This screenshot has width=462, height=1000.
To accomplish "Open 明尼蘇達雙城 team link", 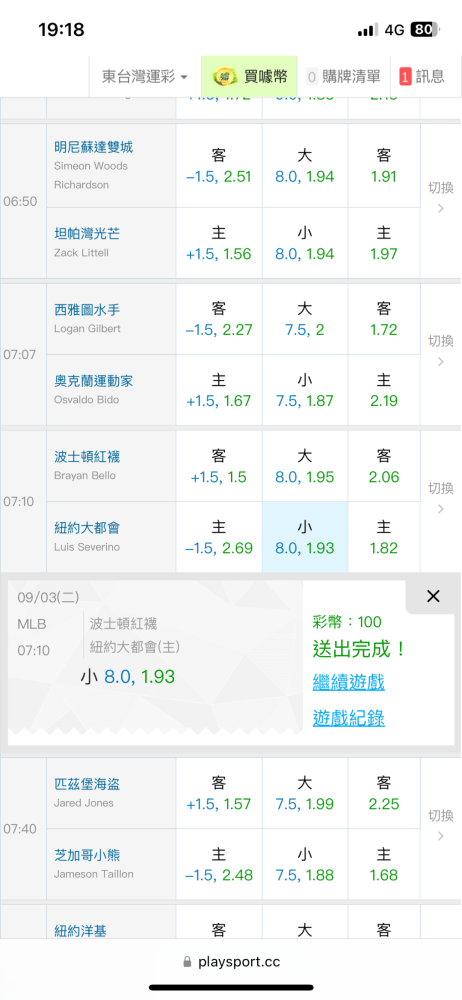I will [94, 147].
